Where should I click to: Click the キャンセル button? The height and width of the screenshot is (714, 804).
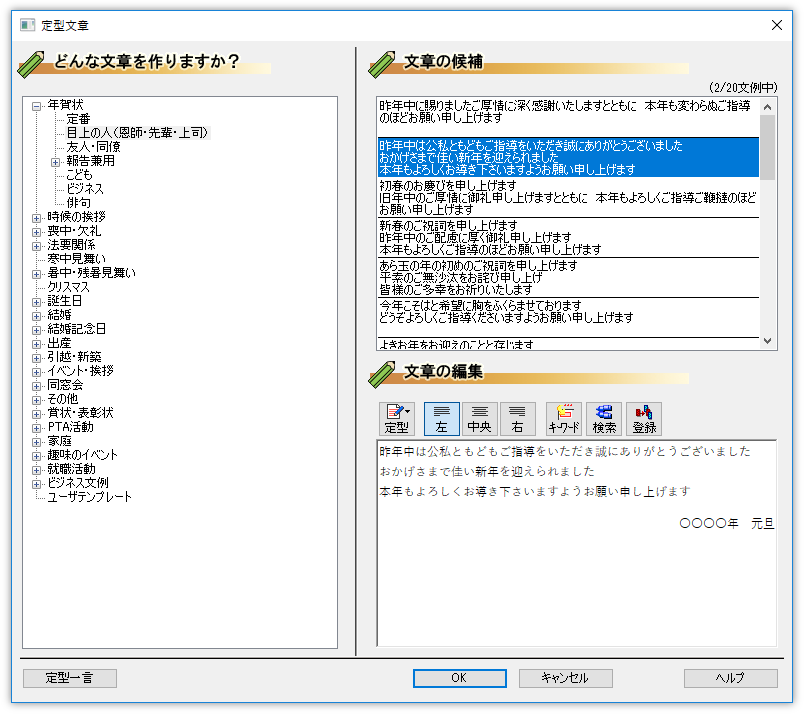[x=565, y=678]
